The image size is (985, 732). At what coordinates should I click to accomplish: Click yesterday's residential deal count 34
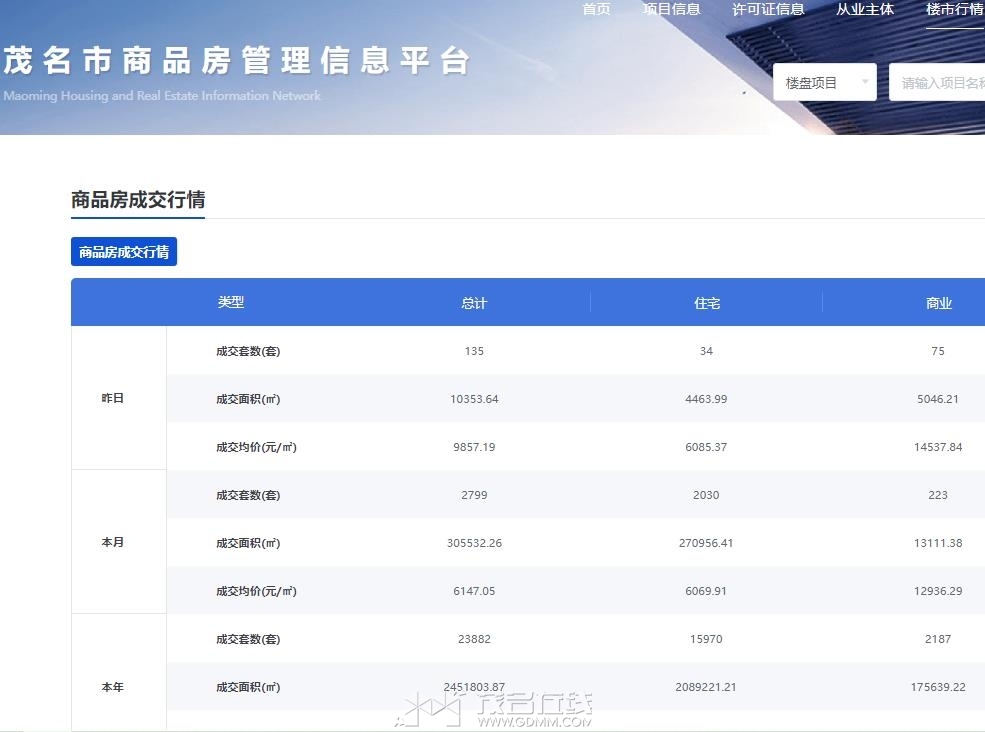[706, 351]
